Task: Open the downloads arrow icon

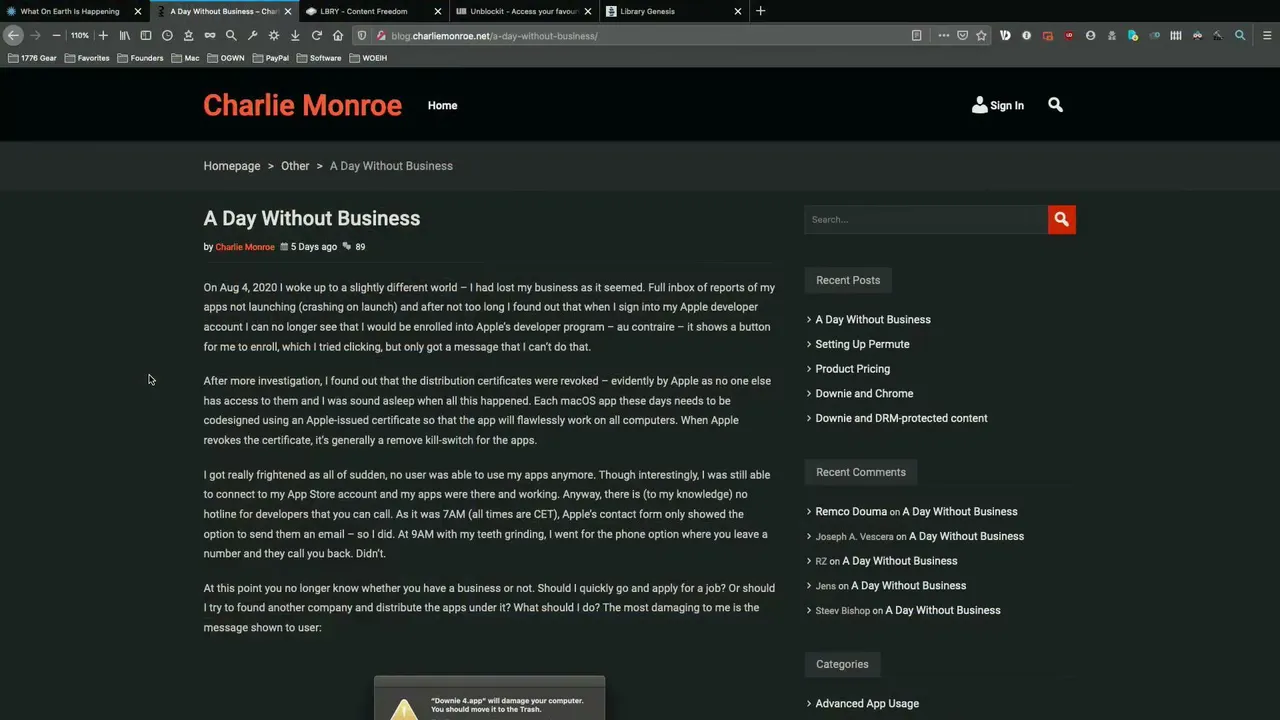Action: click(x=295, y=35)
